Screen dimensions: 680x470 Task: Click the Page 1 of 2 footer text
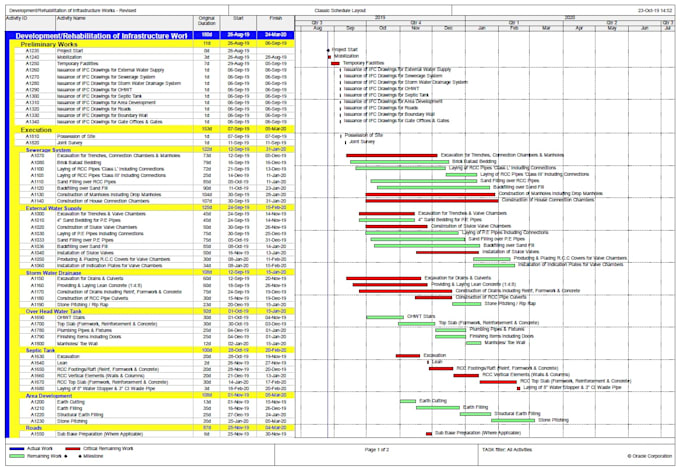click(376, 450)
